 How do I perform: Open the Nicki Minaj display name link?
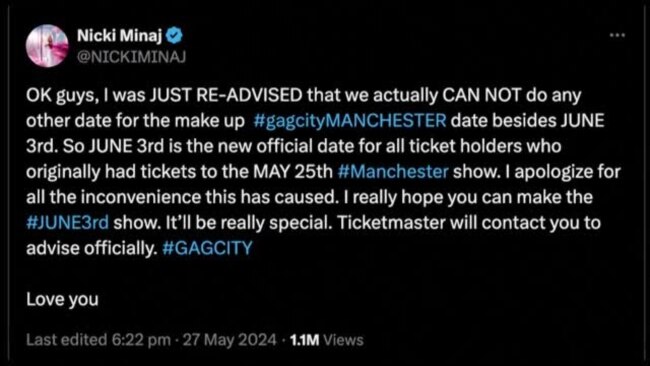click(119, 36)
